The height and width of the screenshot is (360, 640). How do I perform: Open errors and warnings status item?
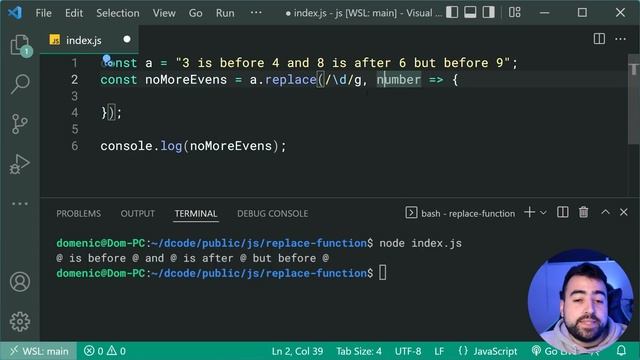click(105, 351)
